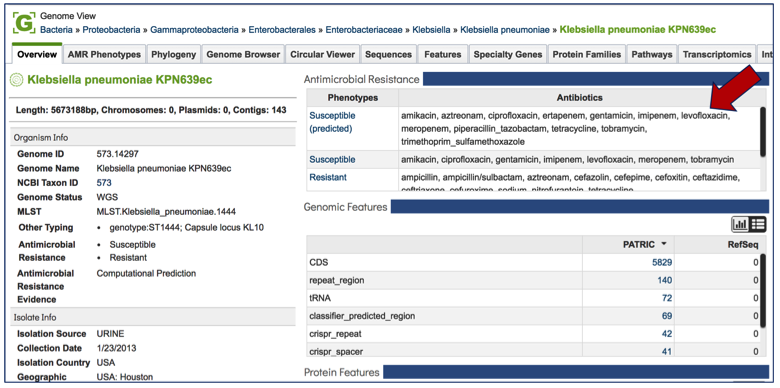Switch to the Sequences tab
780x388 pixels.
pos(388,54)
